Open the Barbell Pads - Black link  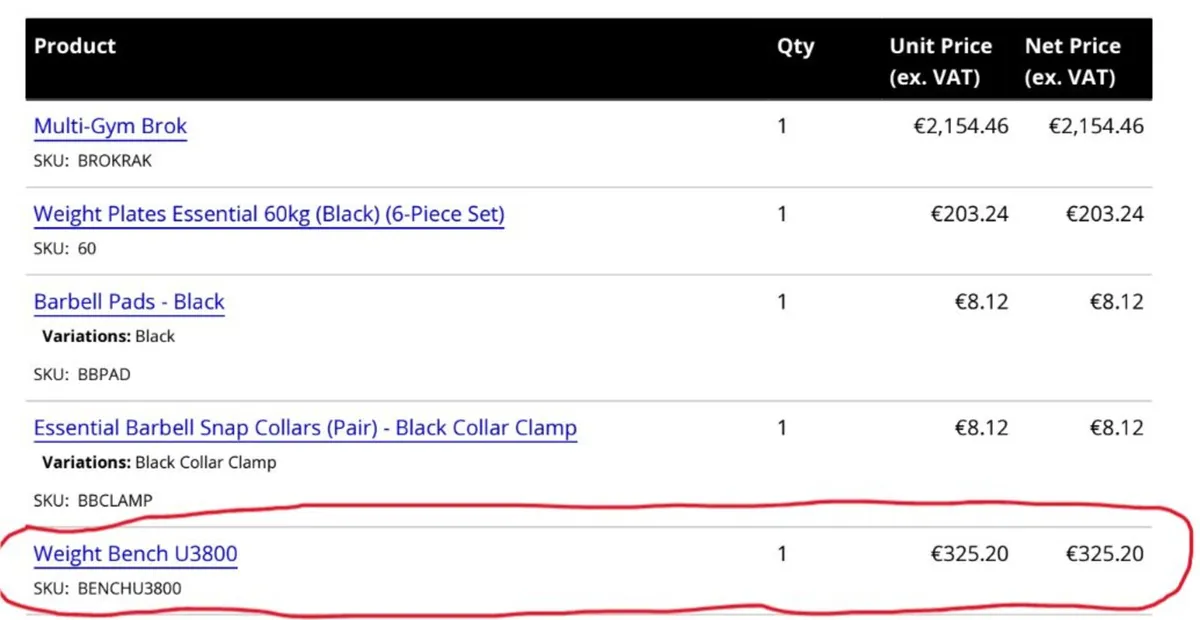point(129,302)
